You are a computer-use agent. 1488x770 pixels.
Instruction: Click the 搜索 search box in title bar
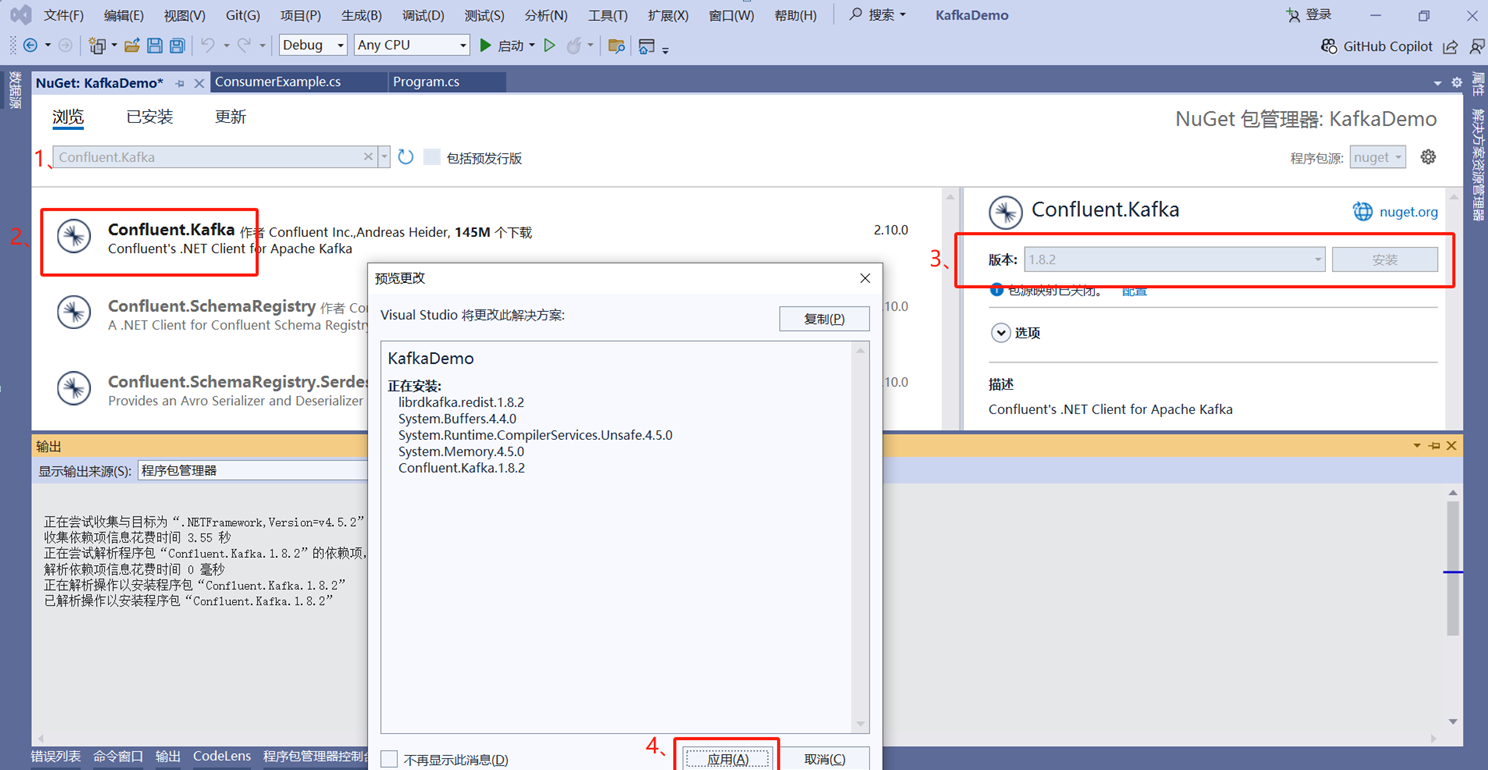(x=877, y=15)
